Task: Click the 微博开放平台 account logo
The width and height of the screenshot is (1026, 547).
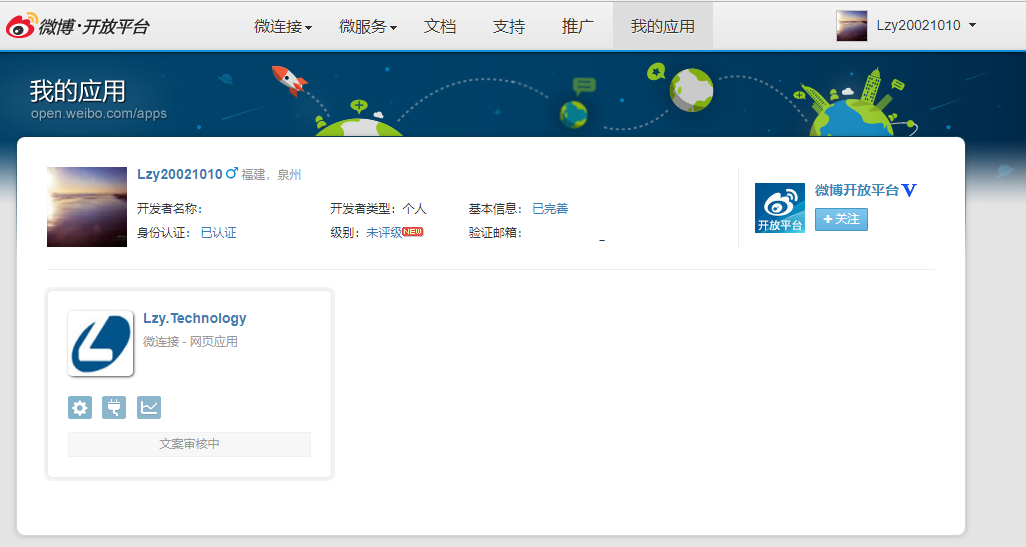Action: 779,208
